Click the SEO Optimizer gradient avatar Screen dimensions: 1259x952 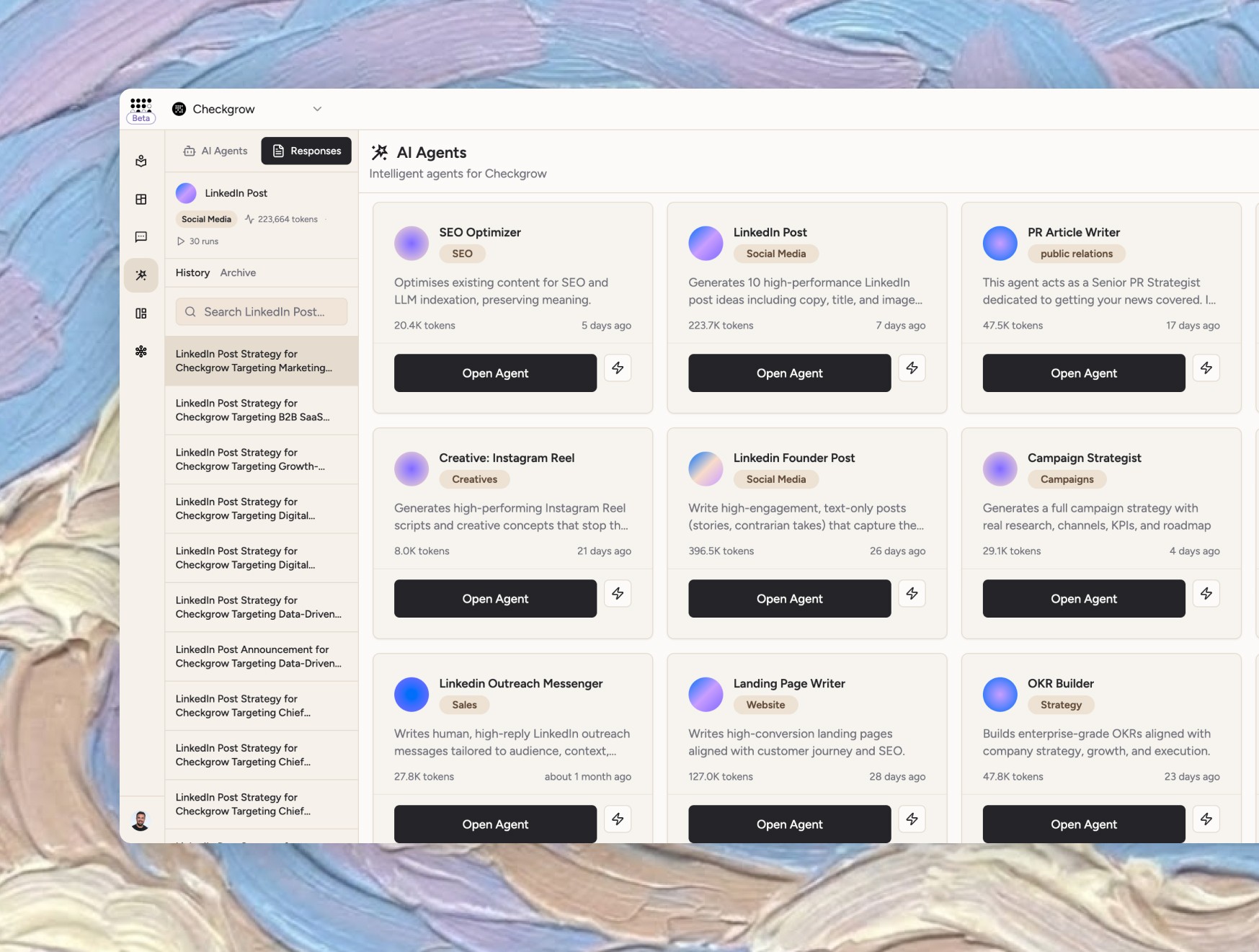pyautogui.click(x=411, y=244)
